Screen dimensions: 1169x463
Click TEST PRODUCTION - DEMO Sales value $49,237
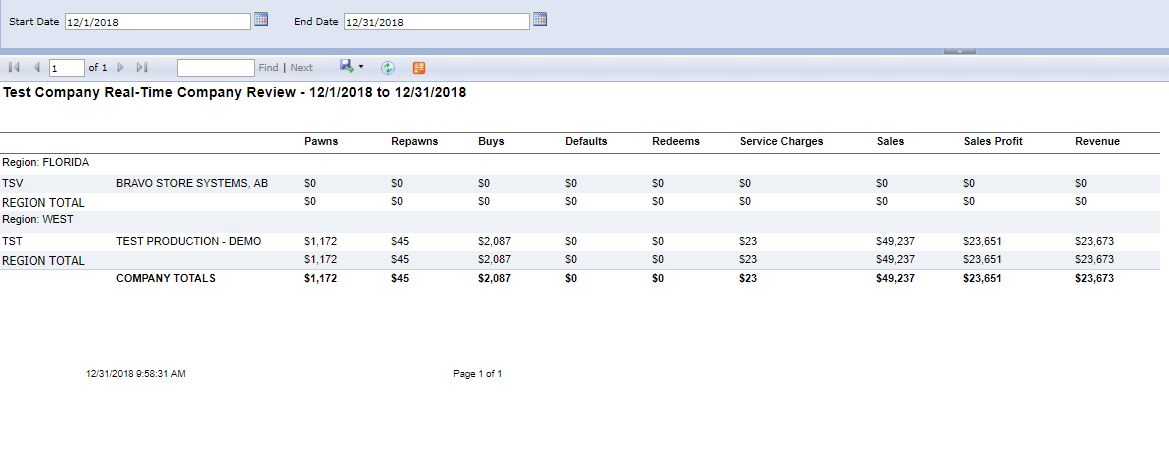895,242
